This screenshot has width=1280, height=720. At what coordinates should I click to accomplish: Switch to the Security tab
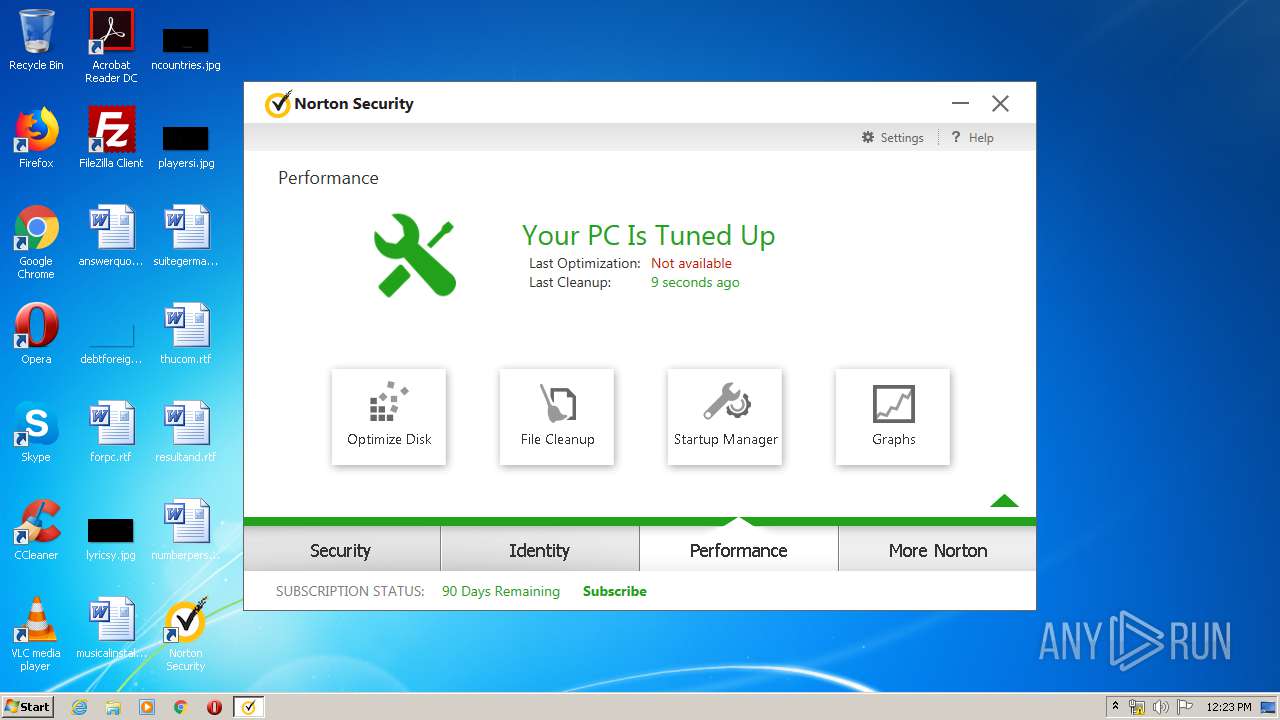pos(341,550)
